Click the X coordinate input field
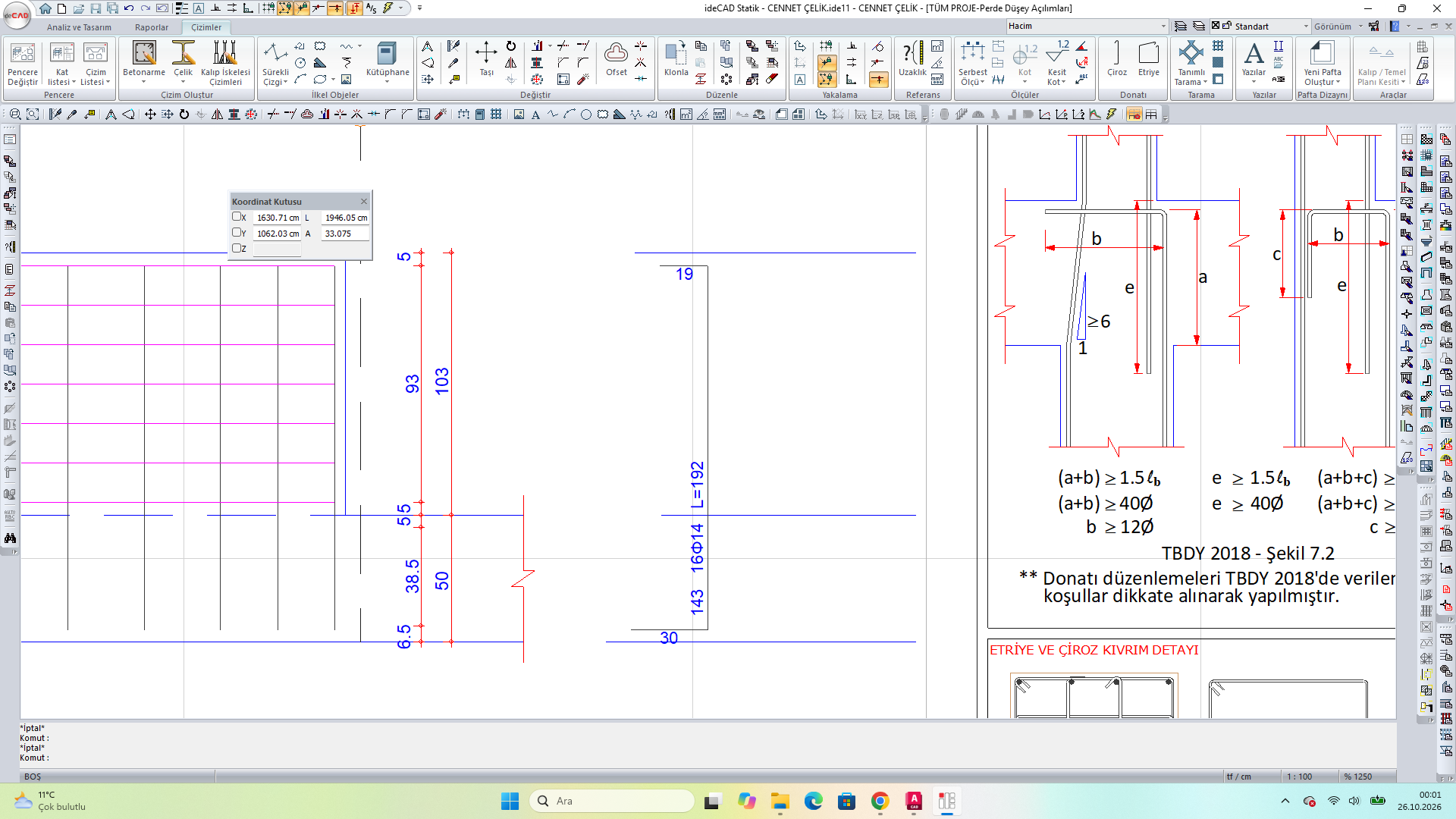Image resolution: width=1456 pixels, height=819 pixels. pos(278,218)
